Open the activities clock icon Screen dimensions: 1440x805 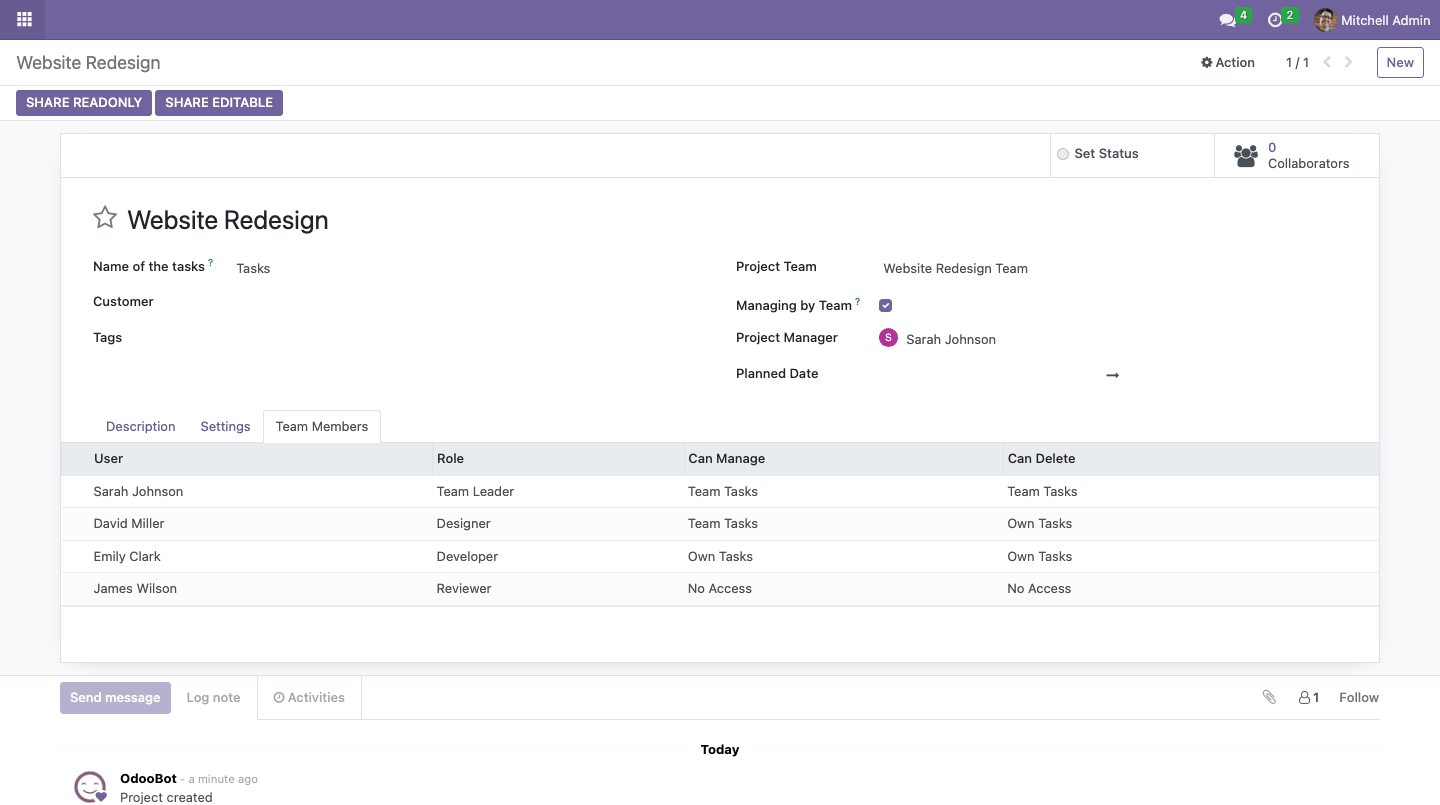click(x=1274, y=20)
